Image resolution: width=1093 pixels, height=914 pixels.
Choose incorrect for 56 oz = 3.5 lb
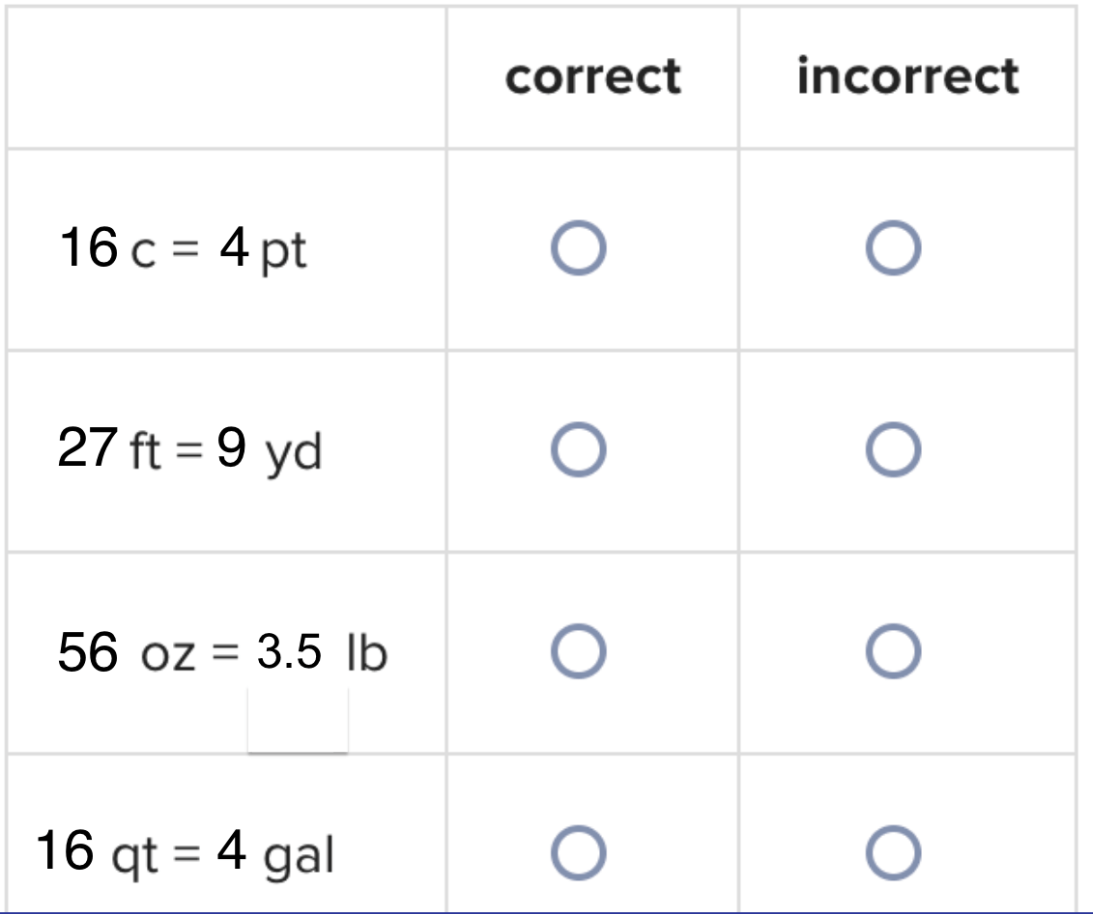(893, 651)
